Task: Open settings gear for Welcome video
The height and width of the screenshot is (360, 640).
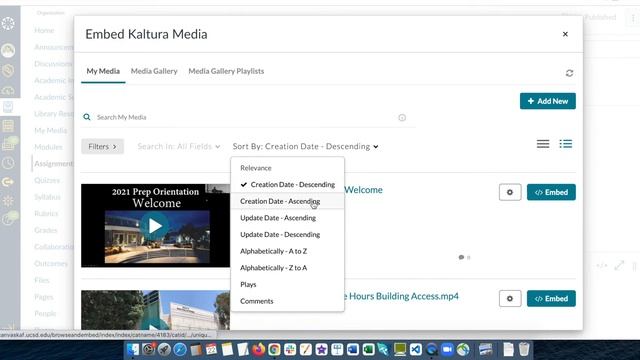Action: [510, 192]
